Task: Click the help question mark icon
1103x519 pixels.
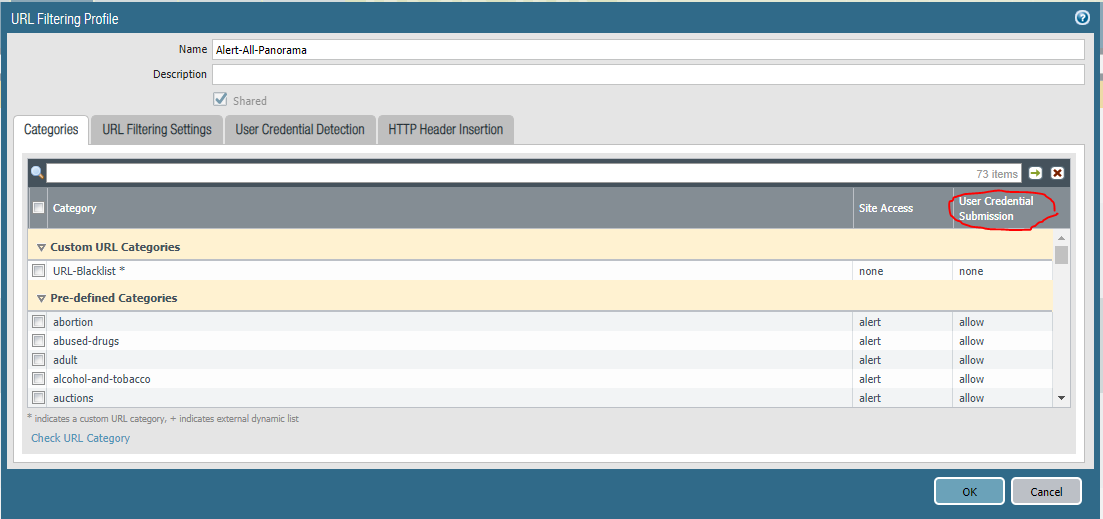Action: pyautogui.click(x=1081, y=18)
